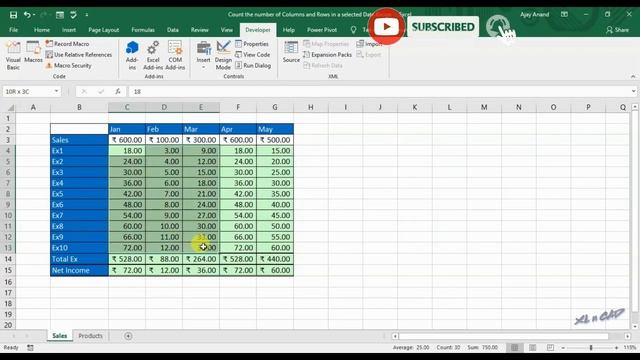Click the XML Import button
This screenshot has height=360, width=640.
point(369,44)
